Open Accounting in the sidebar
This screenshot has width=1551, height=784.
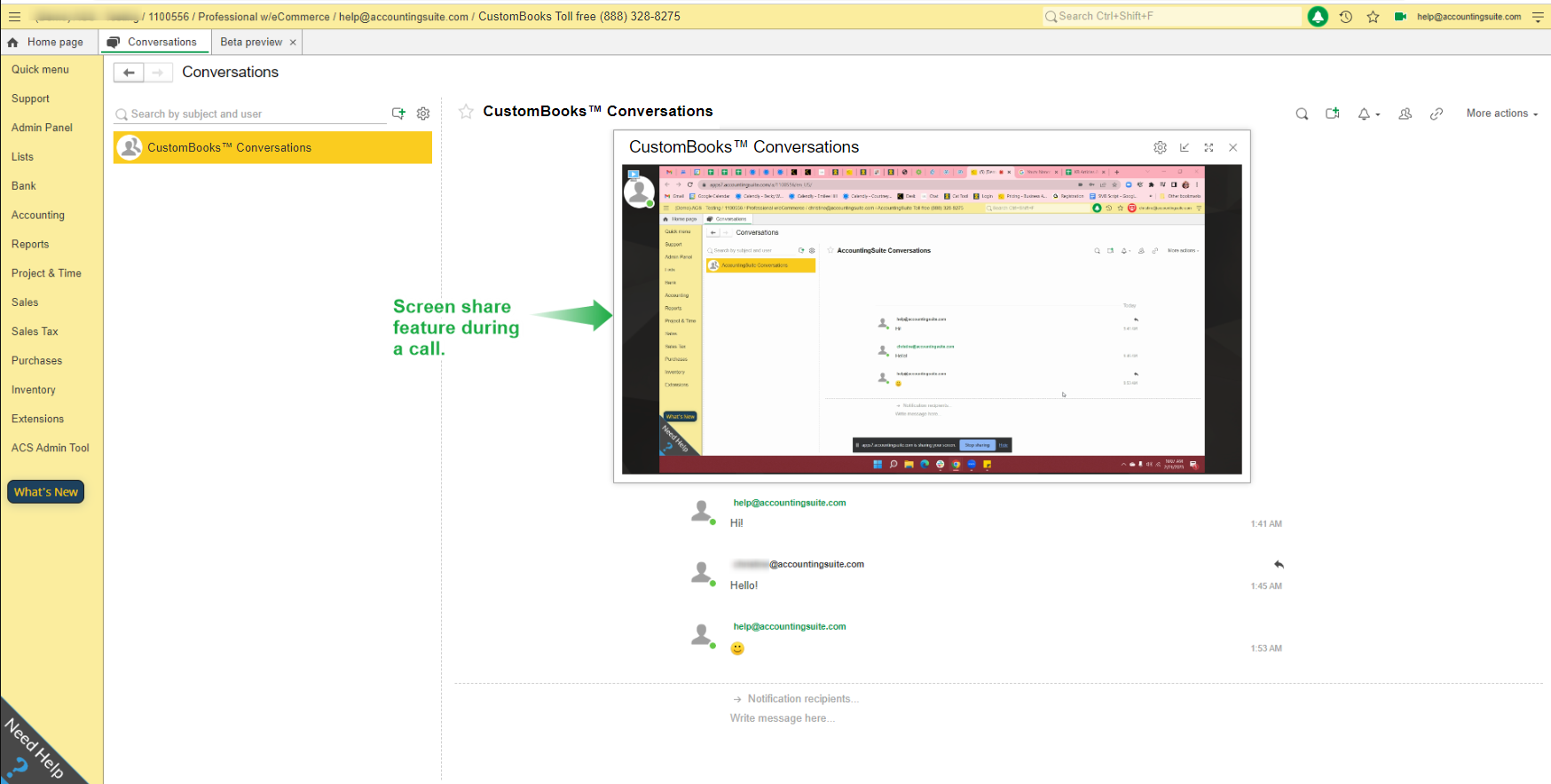point(38,216)
